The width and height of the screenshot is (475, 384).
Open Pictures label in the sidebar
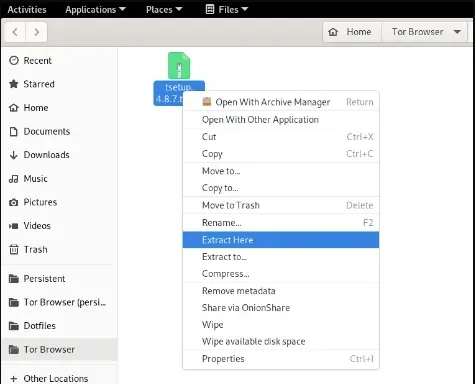click(40, 202)
